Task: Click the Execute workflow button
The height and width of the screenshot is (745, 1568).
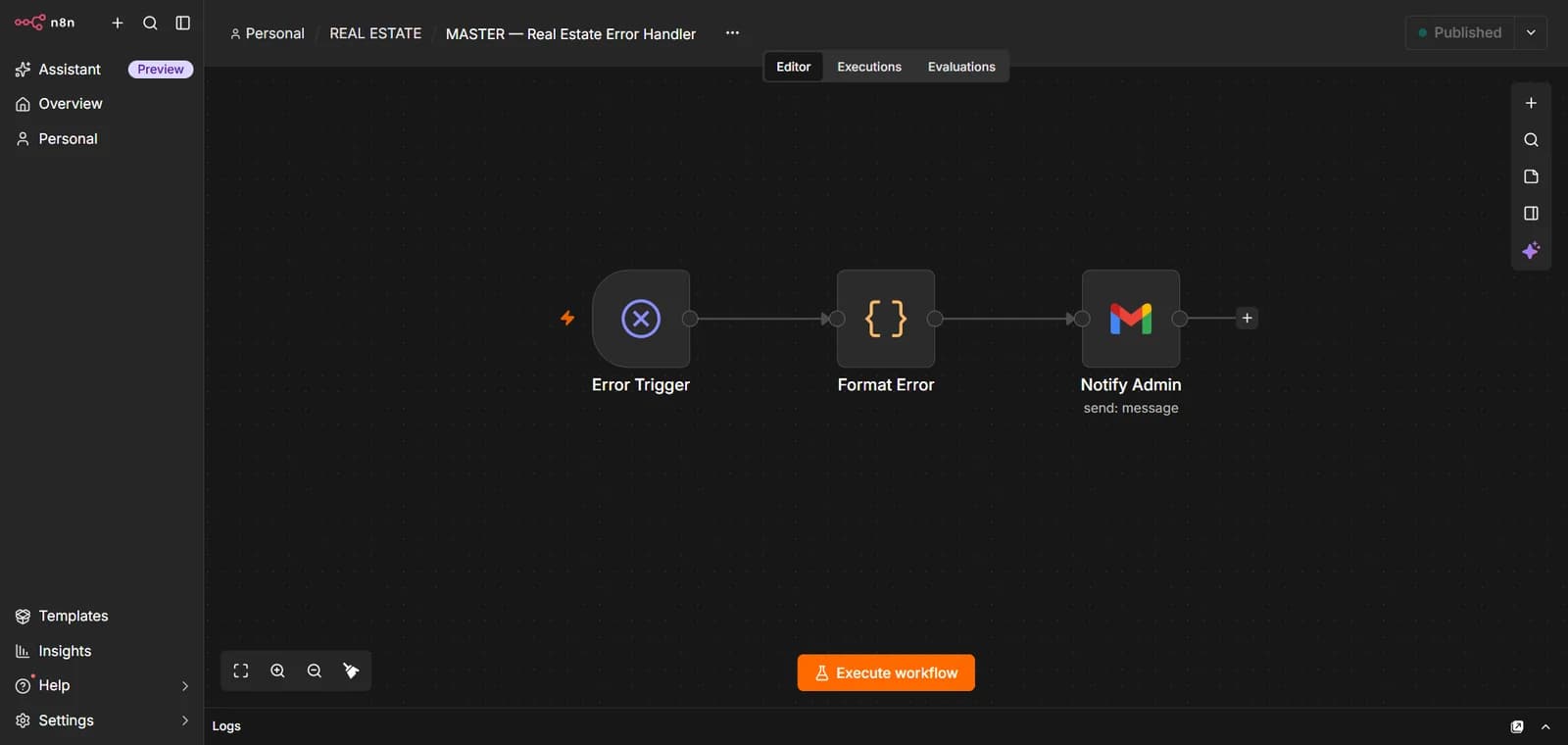Action: coord(886,672)
